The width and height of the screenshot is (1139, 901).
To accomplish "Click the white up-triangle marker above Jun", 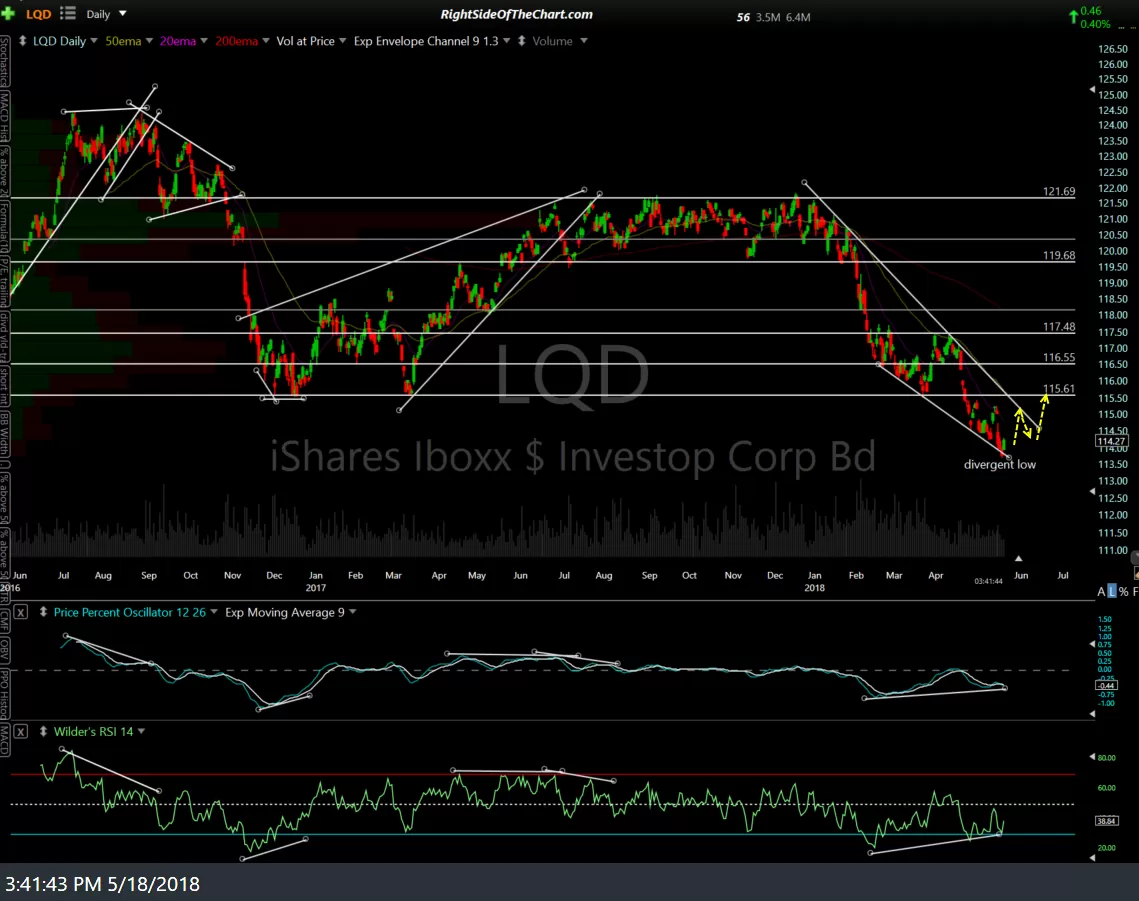I will click(1018, 558).
